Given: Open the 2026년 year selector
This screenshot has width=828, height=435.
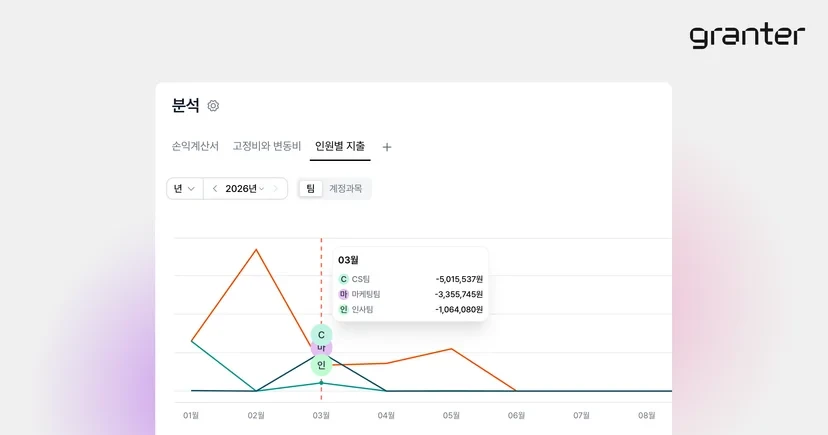Looking at the screenshot, I should pyautogui.click(x=244, y=188).
